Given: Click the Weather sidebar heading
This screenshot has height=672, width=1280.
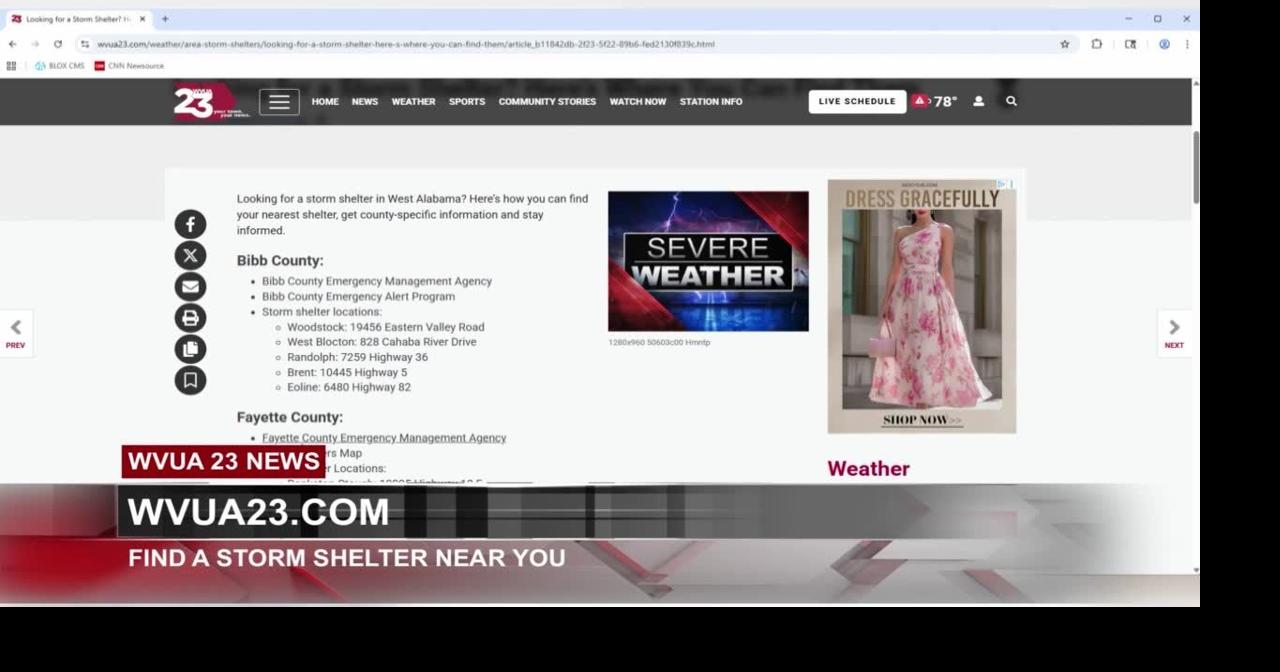Looking at the screenshot, I should [x=868, y=469].
